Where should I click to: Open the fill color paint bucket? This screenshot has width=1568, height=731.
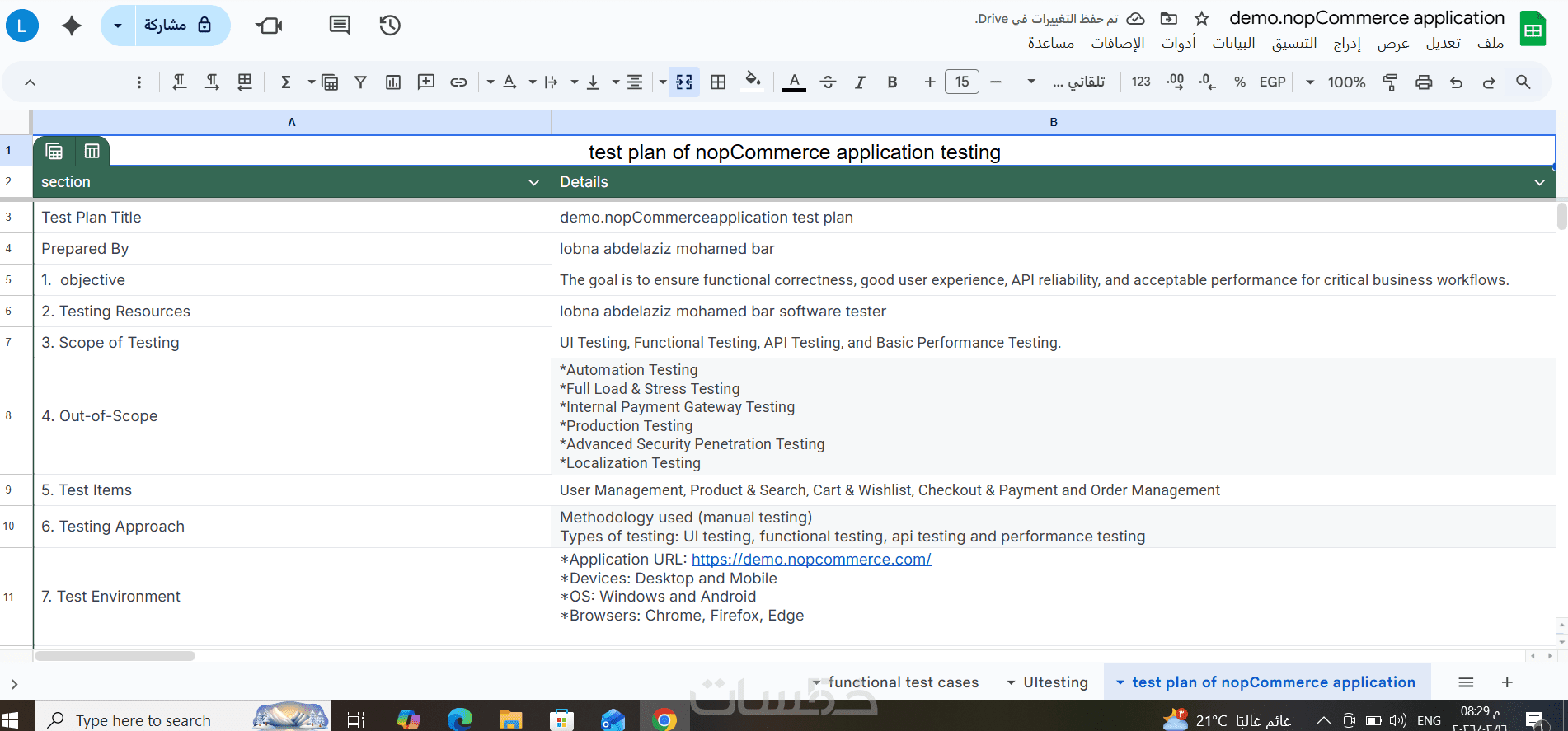click(753, 81)
